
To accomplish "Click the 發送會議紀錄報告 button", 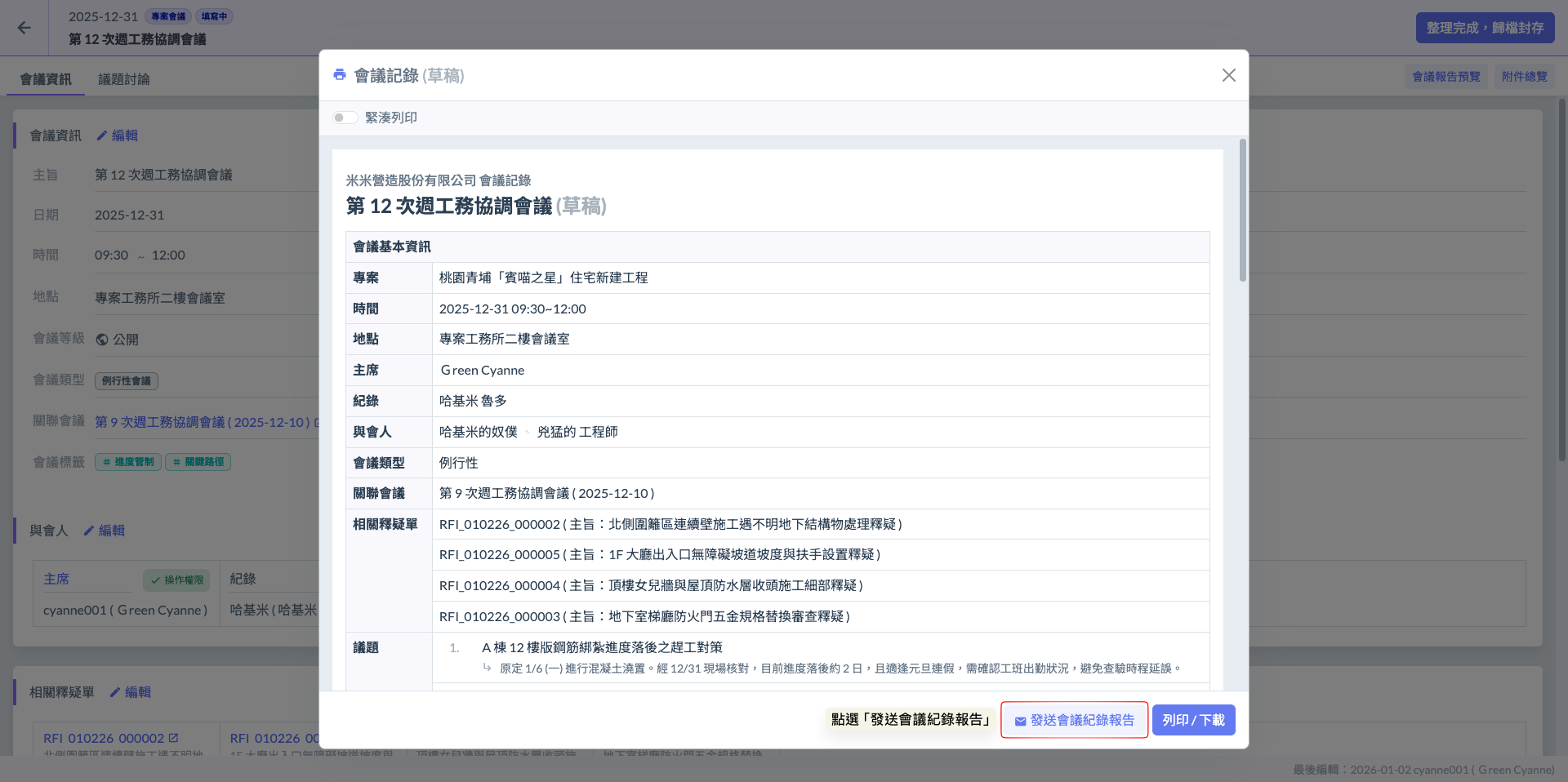I will pyautogui.click(x=1074, y=720).
